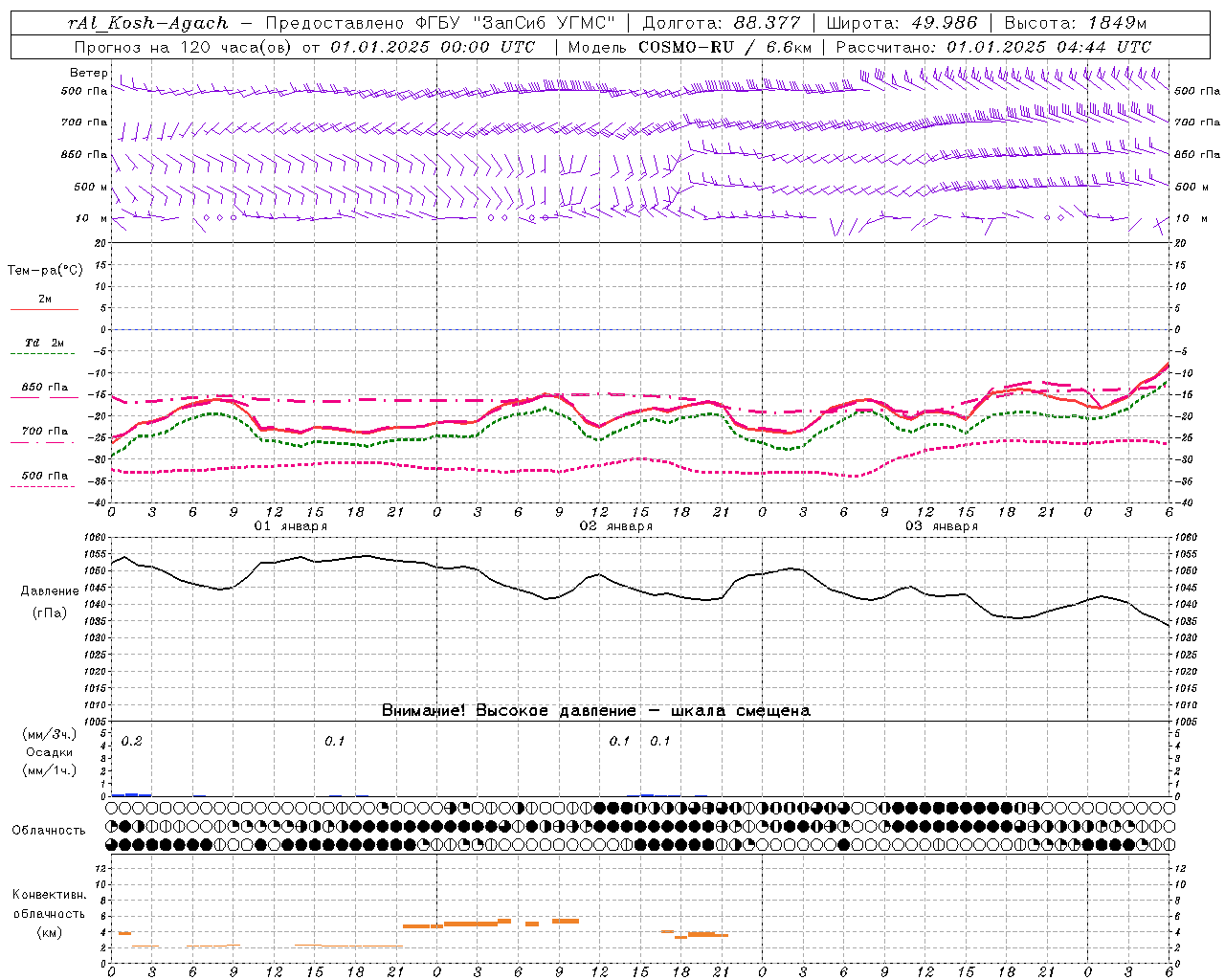Viewport: 1225px width, 980px height.
Task: Click the Осадки precipitation label
Action: (50, 752)
